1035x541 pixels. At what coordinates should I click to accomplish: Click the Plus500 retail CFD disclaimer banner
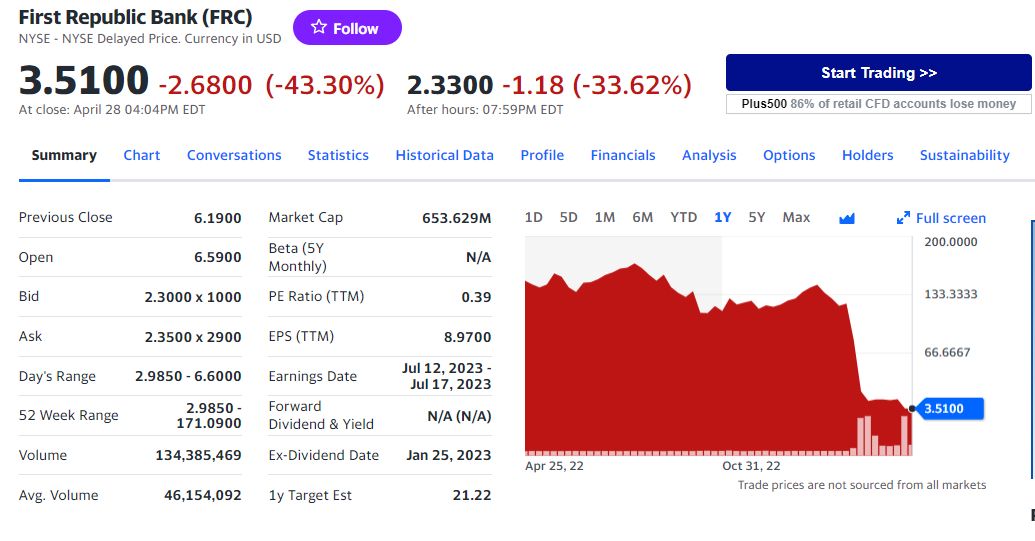point(879,104)
